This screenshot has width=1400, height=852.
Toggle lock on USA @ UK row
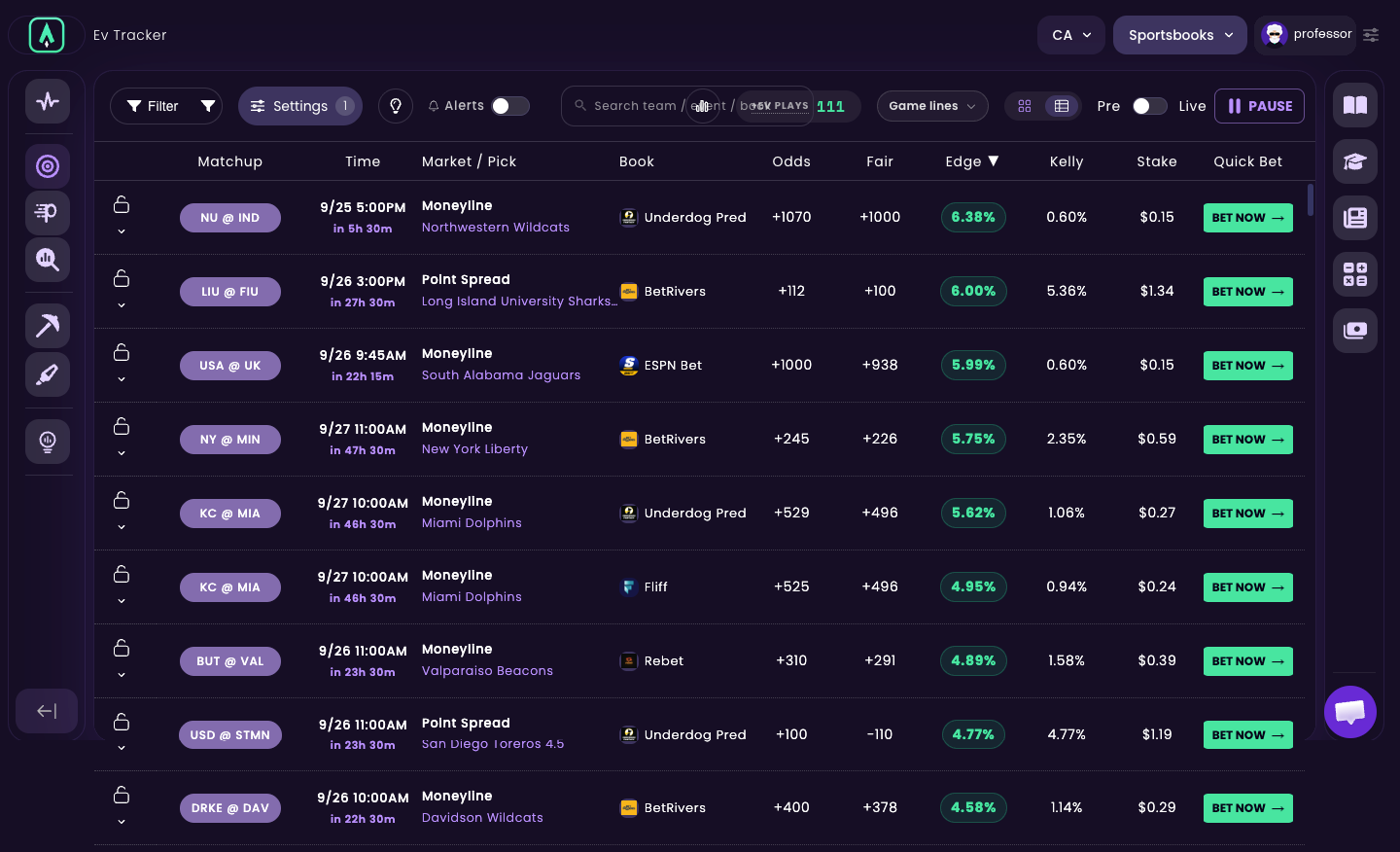click(122, 352)
